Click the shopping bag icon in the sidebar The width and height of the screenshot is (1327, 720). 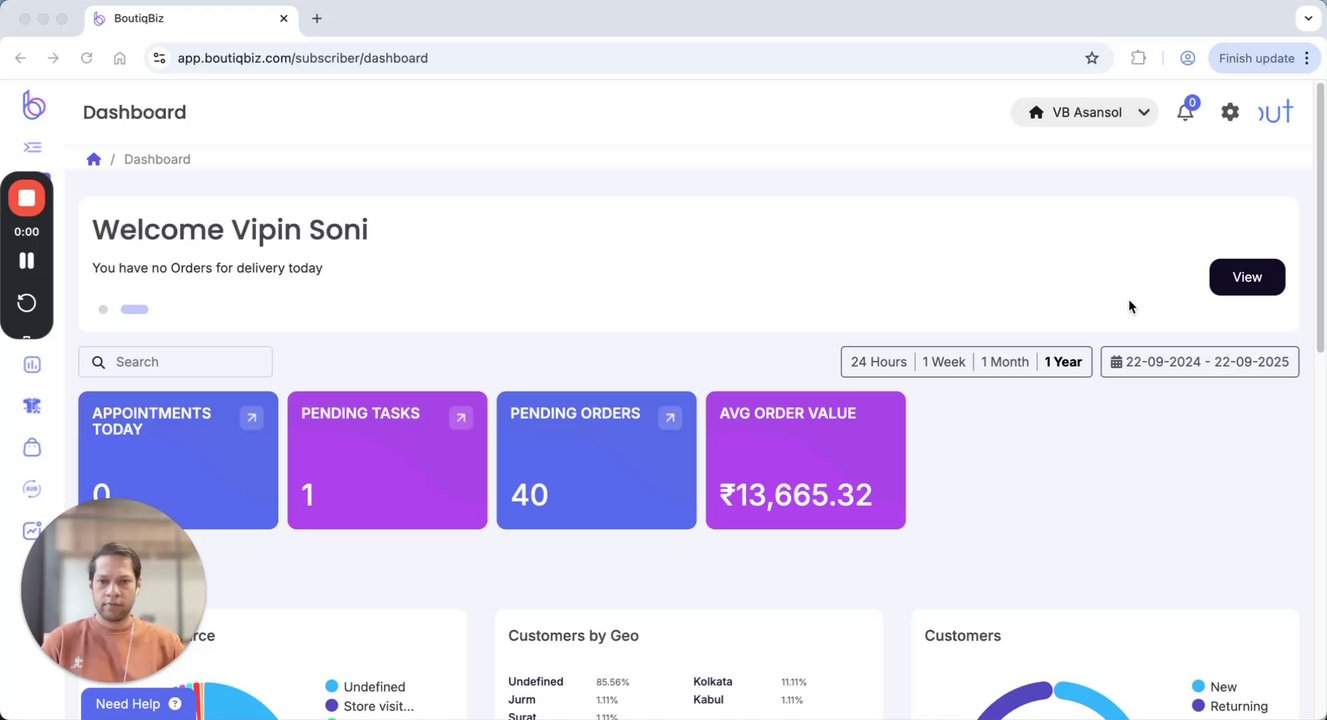pos(32,447)
